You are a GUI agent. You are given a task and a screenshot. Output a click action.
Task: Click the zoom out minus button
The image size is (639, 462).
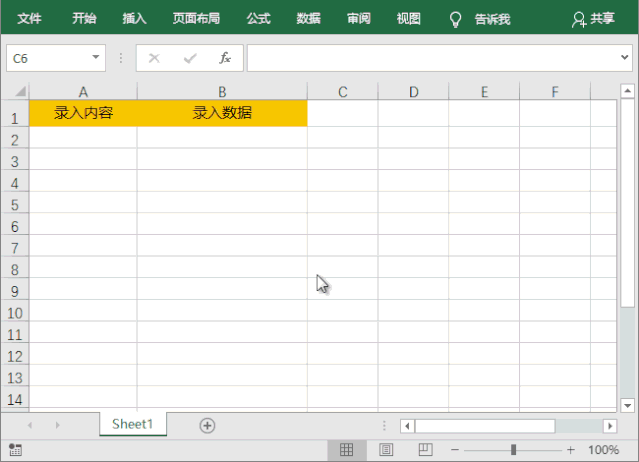[455, 450]
